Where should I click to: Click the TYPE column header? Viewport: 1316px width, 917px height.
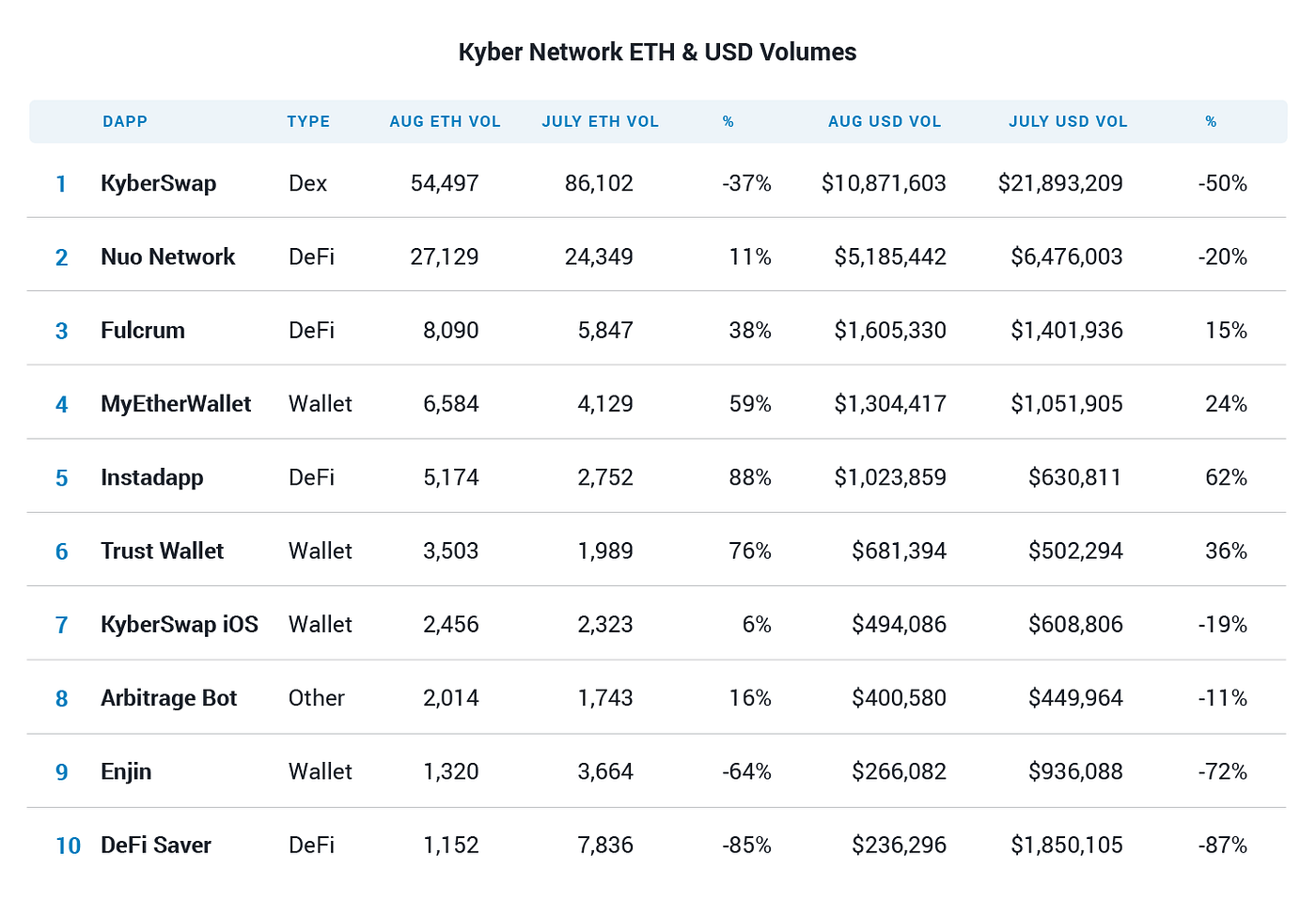pos(308,121)
